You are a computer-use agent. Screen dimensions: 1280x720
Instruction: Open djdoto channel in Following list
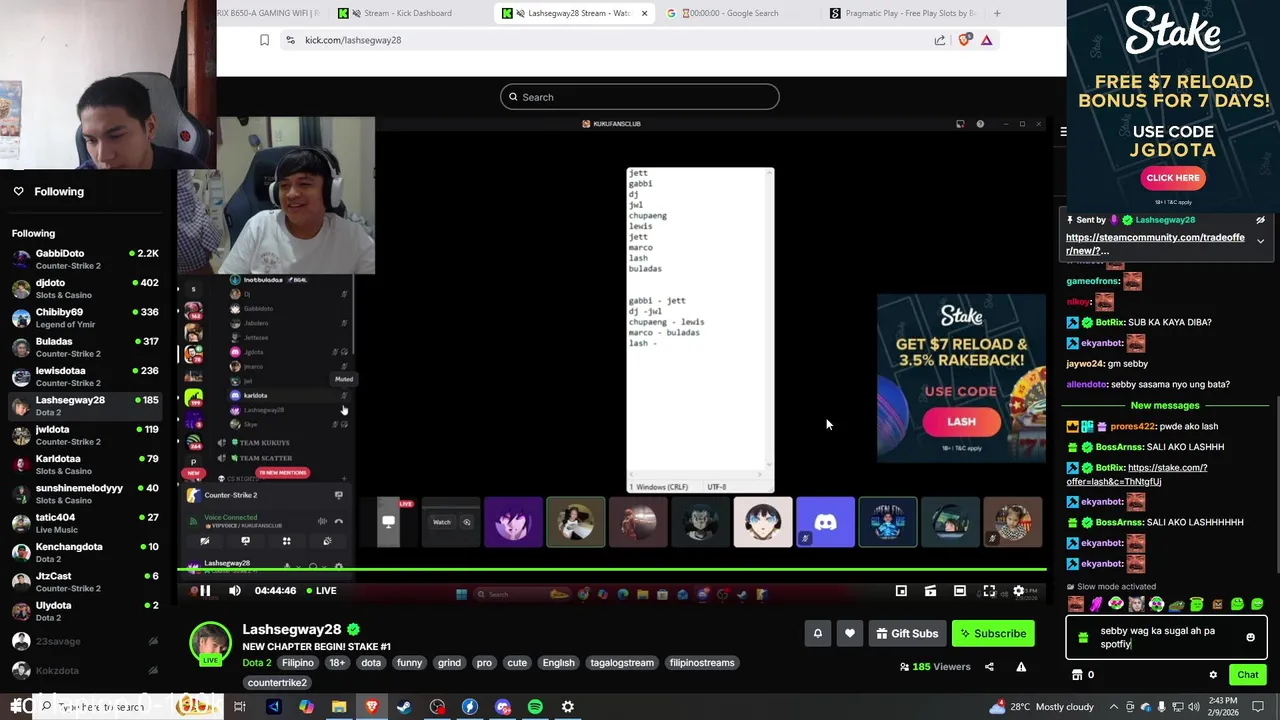point(85,289)
